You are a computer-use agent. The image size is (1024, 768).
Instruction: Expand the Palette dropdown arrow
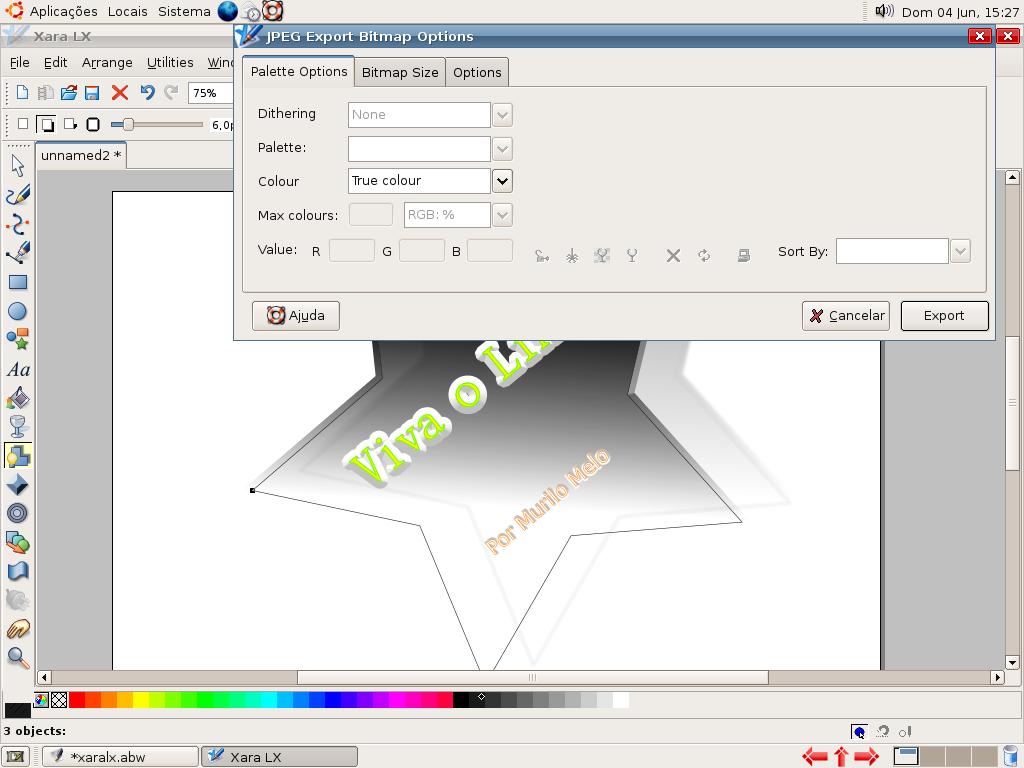pos(502,148)
